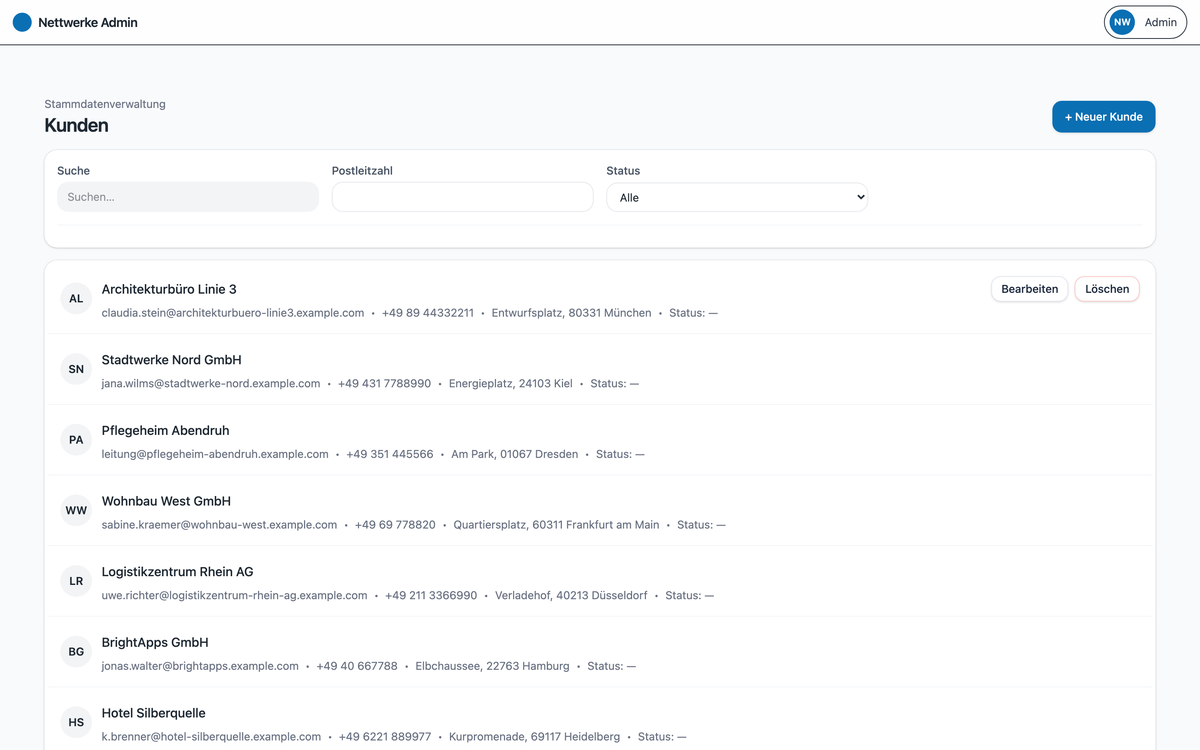Click the WW avatar for Wohnbau West
Image resolution: width=1200 pixels, height=750 pixels.
point(76,510)
